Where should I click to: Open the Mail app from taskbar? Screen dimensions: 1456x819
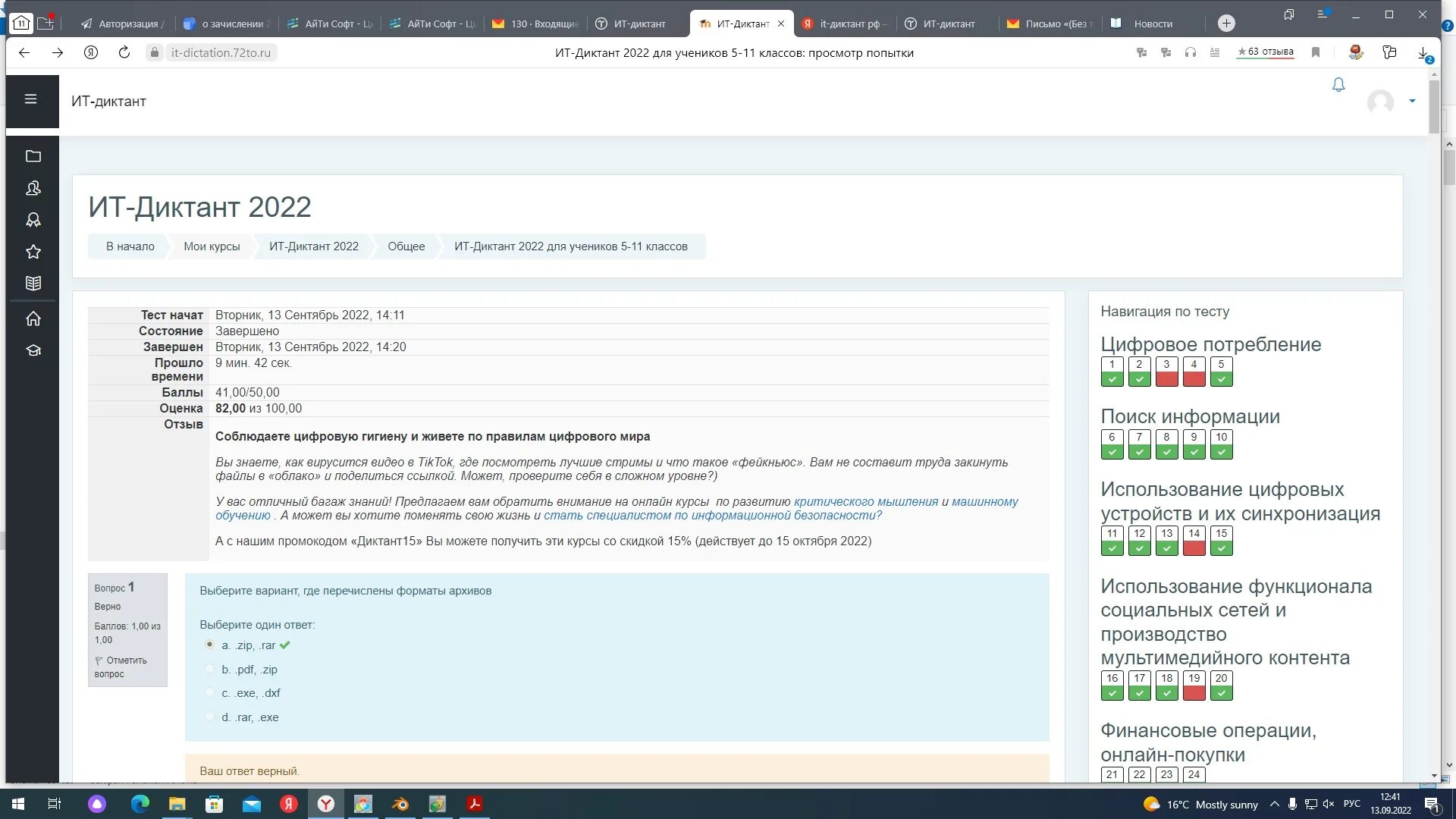coord(251,804)
